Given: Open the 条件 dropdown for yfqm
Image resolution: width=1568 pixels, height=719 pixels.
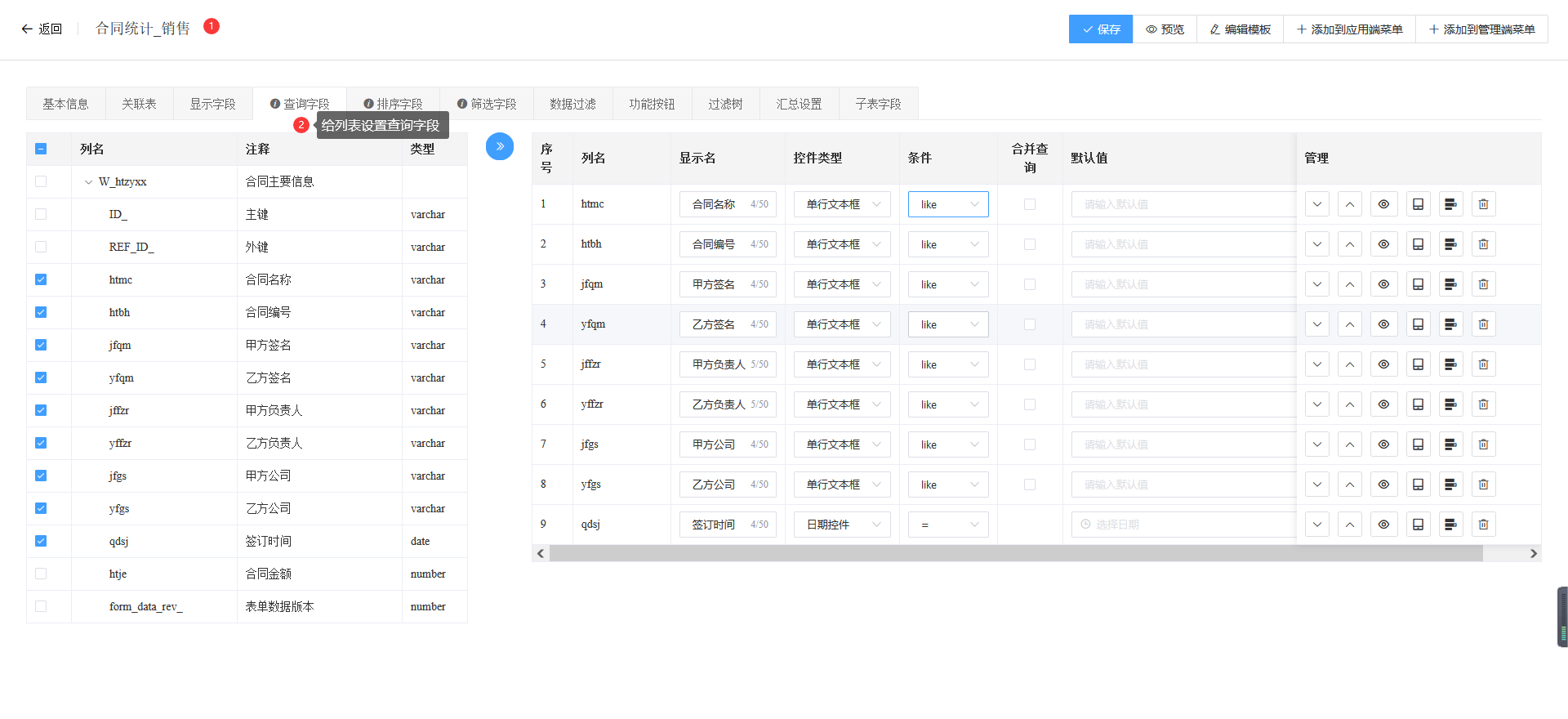Looking at the screenshot, I should (948, 324).
